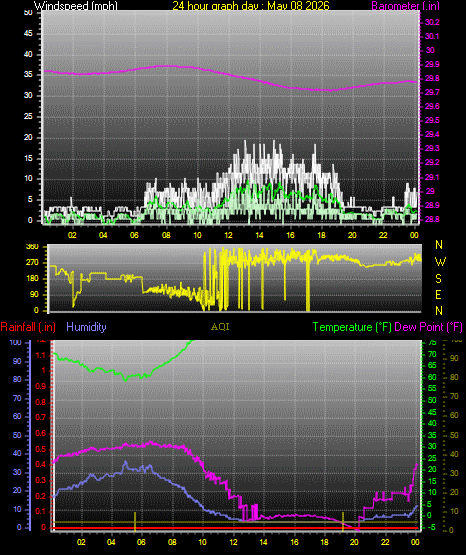Click the Windspeed (mph) axis title

76,5
